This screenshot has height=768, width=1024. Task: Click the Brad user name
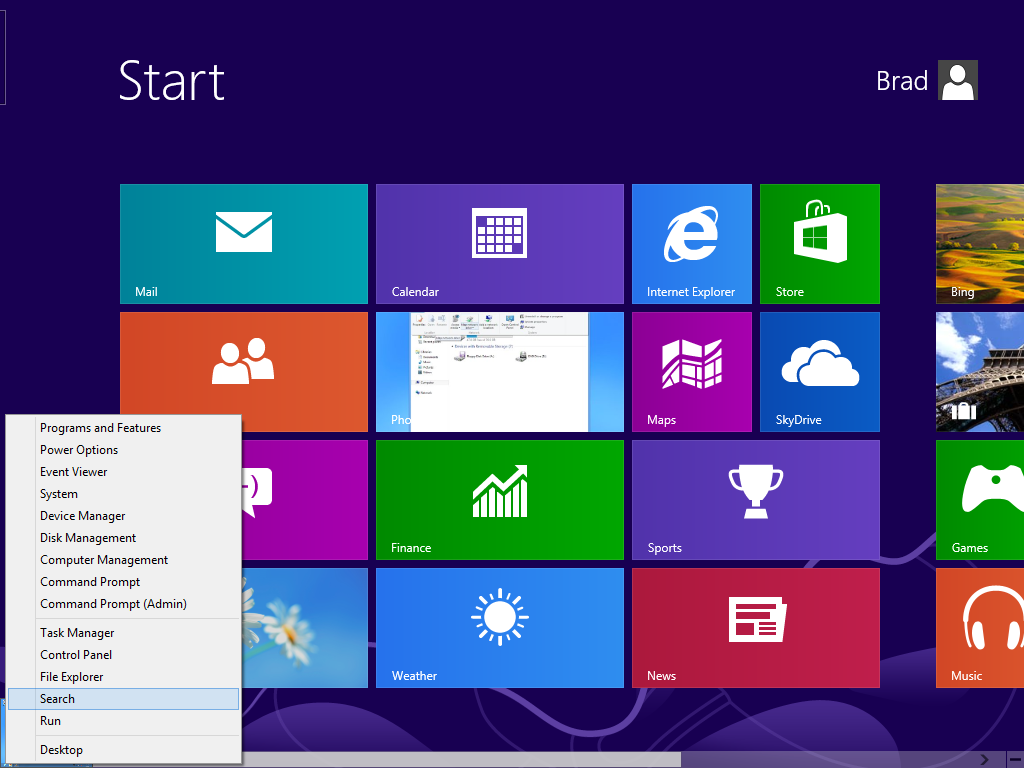(901, 81)
